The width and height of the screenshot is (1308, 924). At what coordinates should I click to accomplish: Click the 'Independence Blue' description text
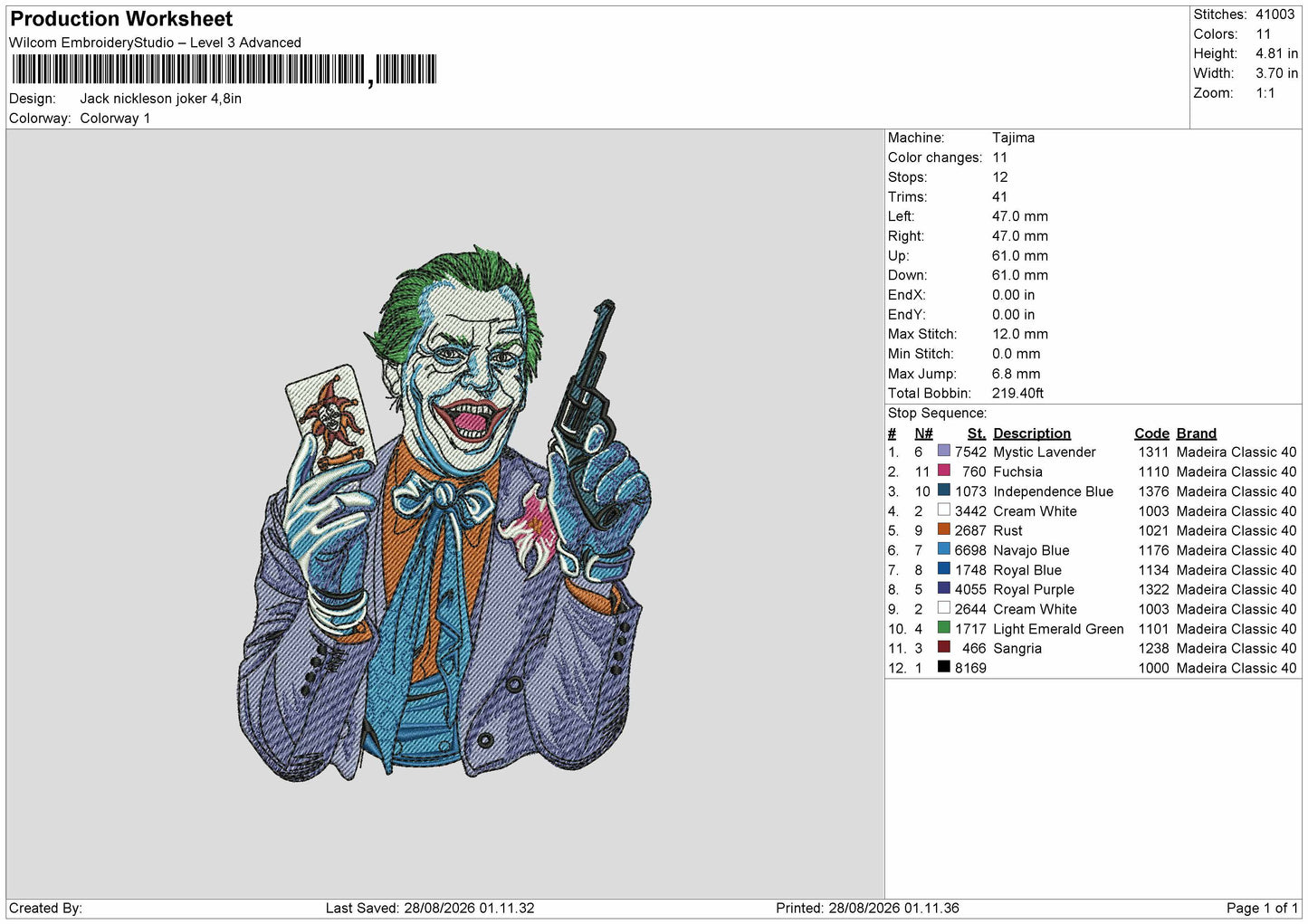[1053, 491]
